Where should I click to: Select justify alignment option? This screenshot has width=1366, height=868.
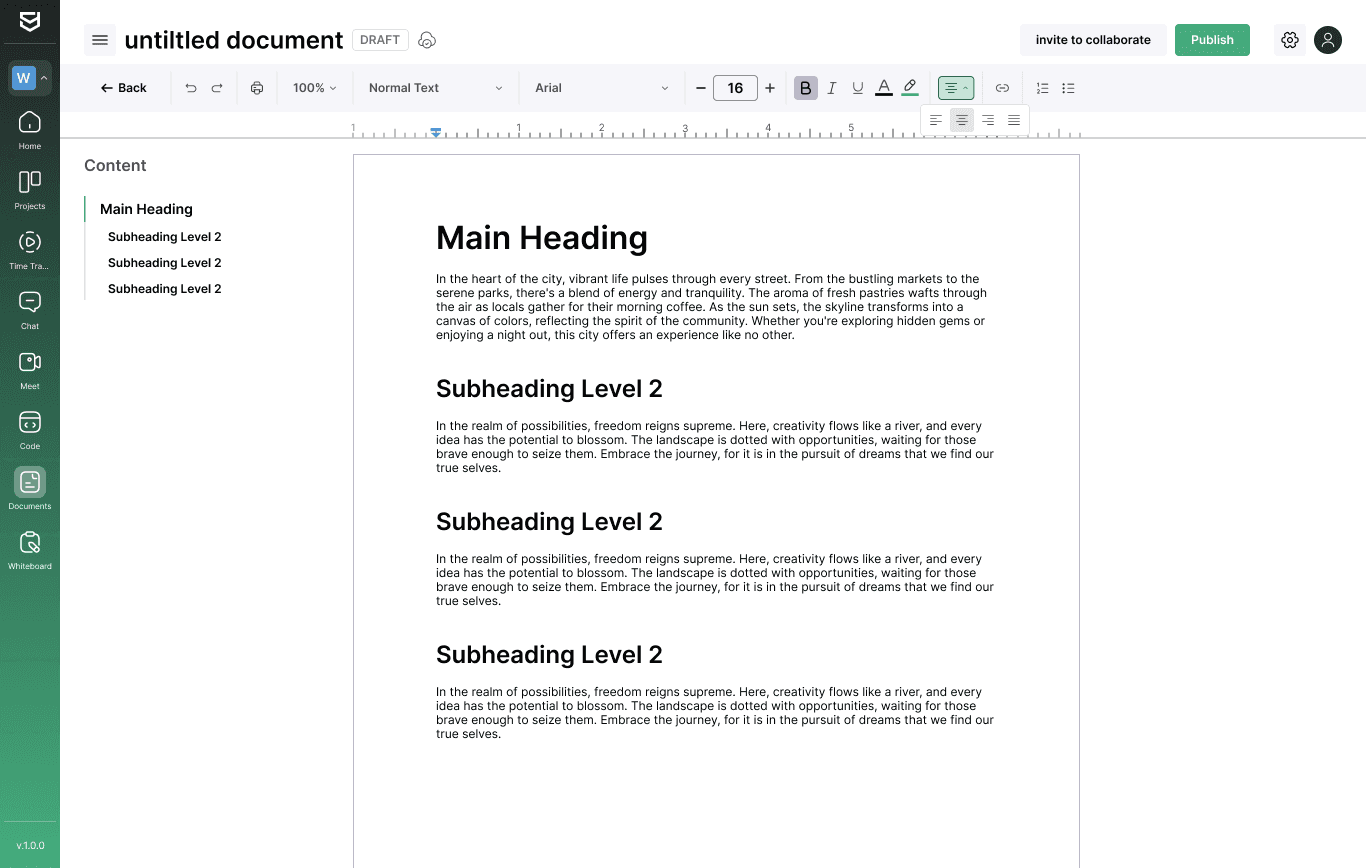tap(1014, 120)
